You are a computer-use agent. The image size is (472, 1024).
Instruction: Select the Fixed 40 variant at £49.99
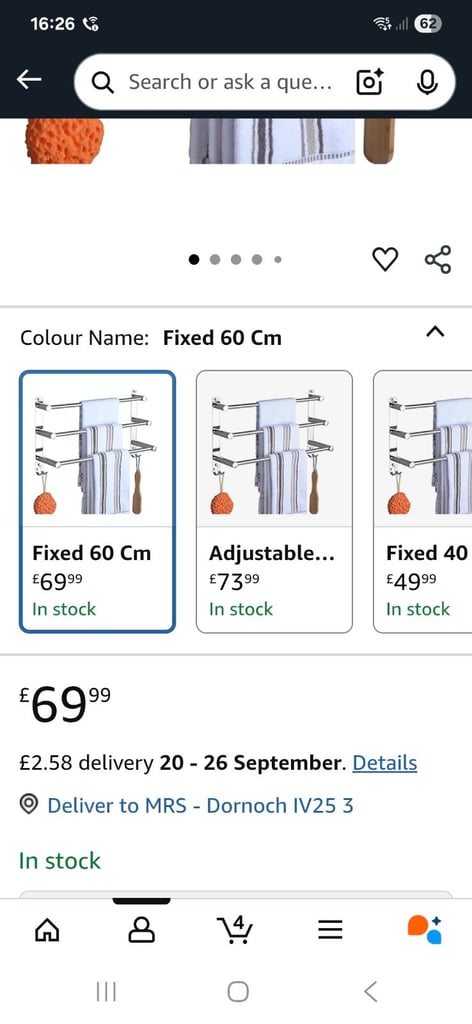point(422,502)
